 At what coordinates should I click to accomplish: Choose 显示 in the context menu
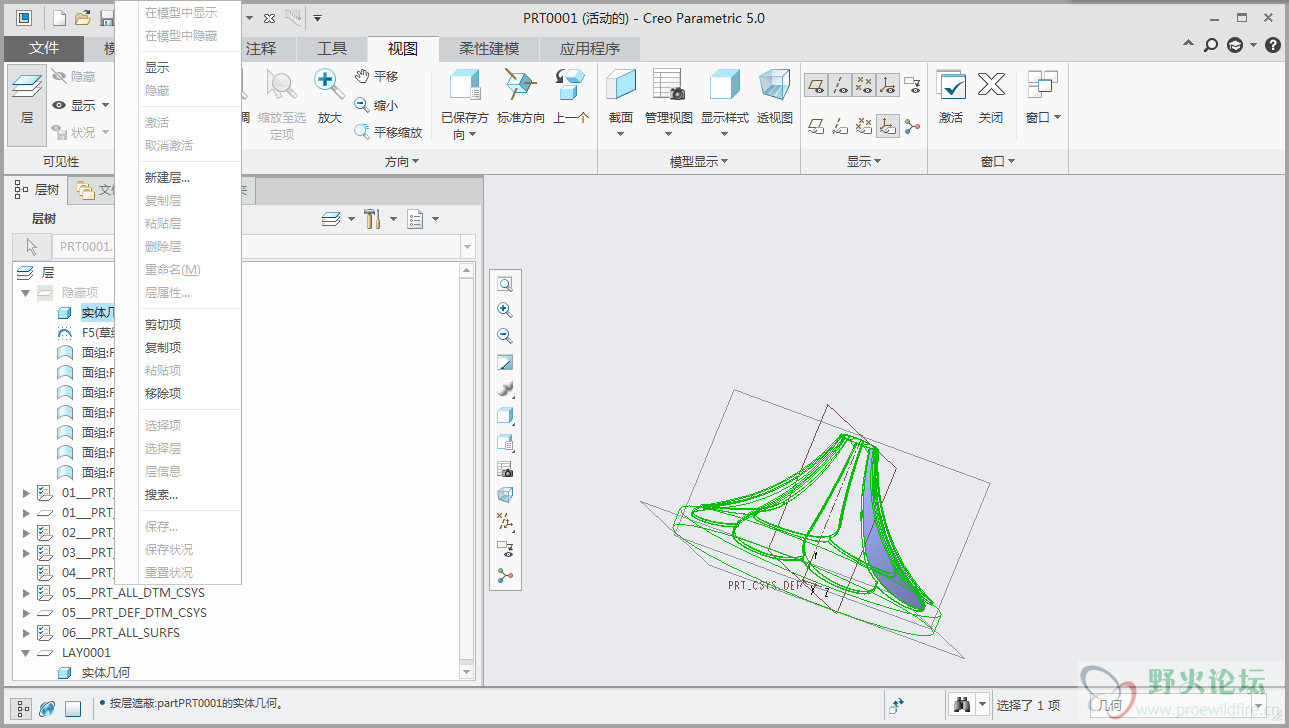157,67
